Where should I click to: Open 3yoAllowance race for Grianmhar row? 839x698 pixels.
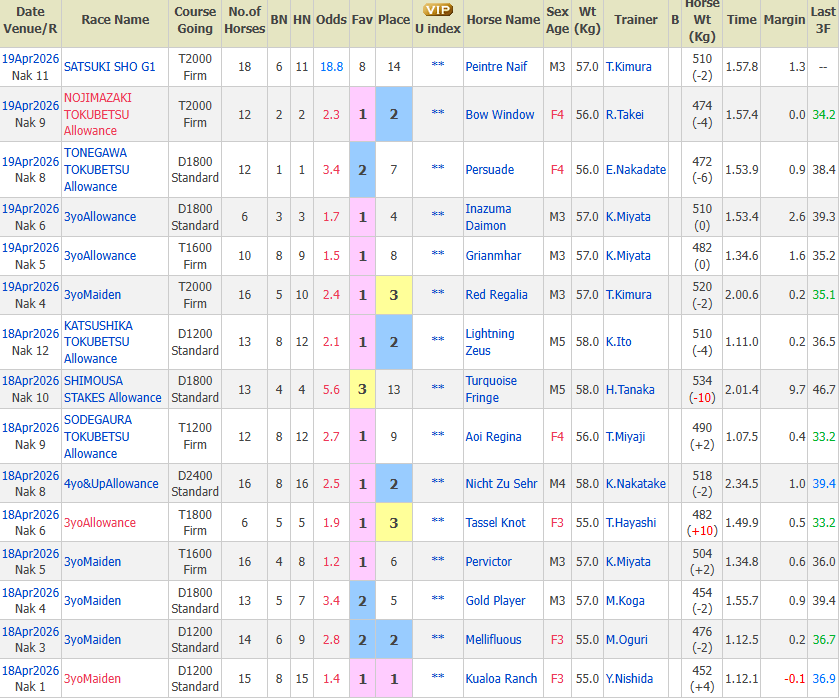pyautogui.click(x=100, y=256)
